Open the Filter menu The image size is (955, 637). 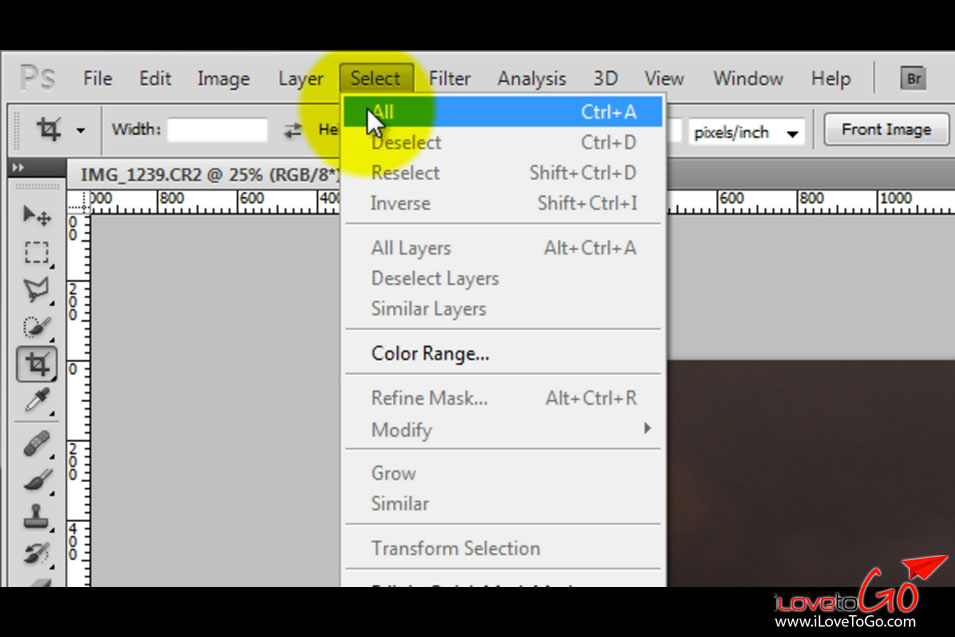pyautogui.click(x=449, y=79)
